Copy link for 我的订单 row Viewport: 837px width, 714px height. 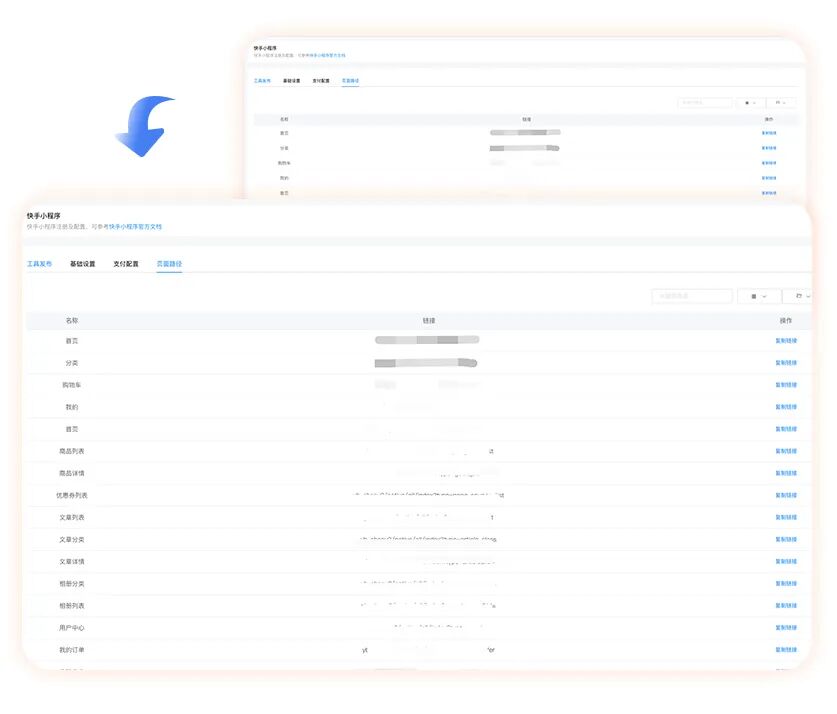(x=786, y=649)
